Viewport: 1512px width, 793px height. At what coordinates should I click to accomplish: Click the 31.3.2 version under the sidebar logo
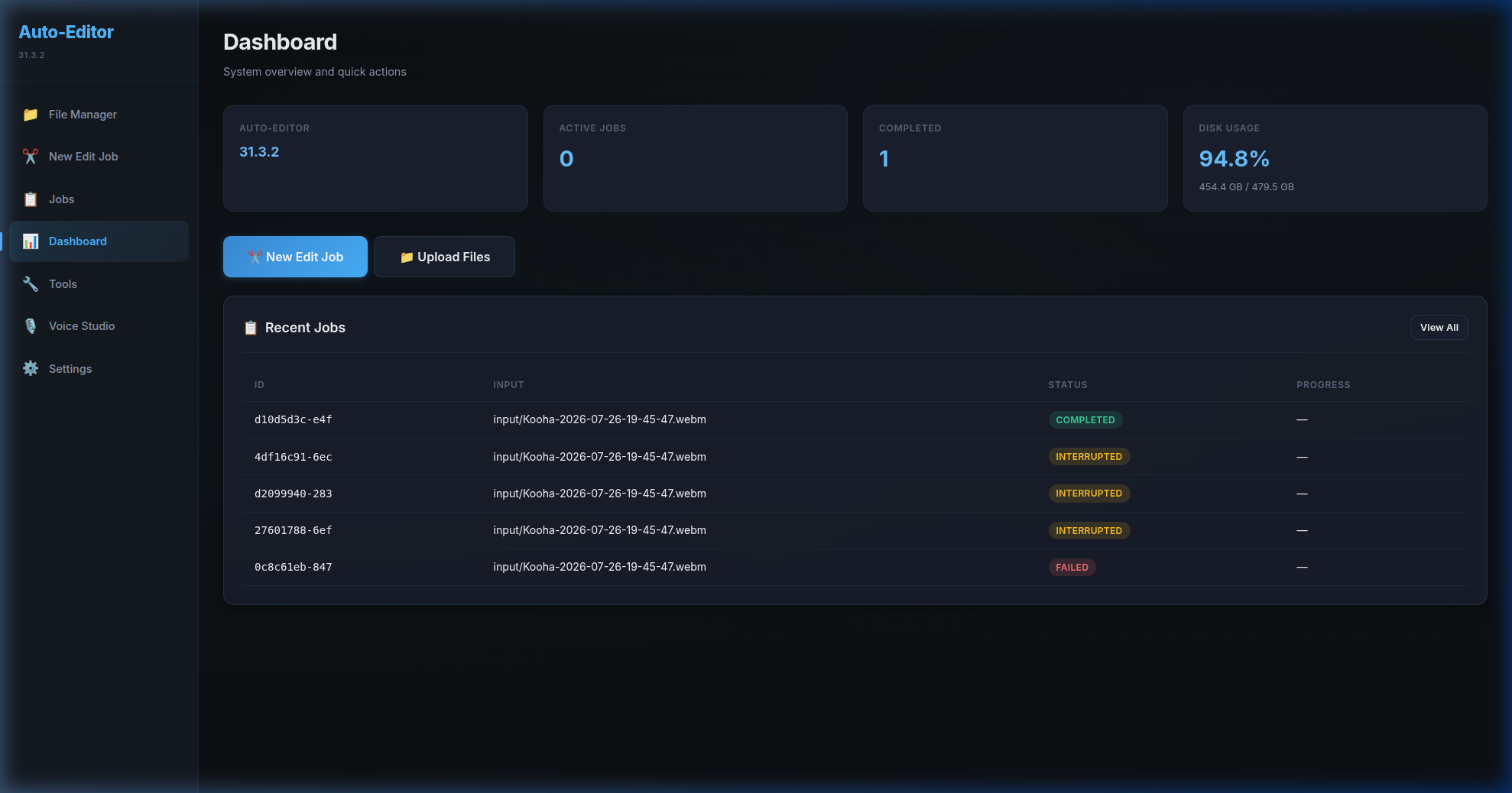[31, 55]
